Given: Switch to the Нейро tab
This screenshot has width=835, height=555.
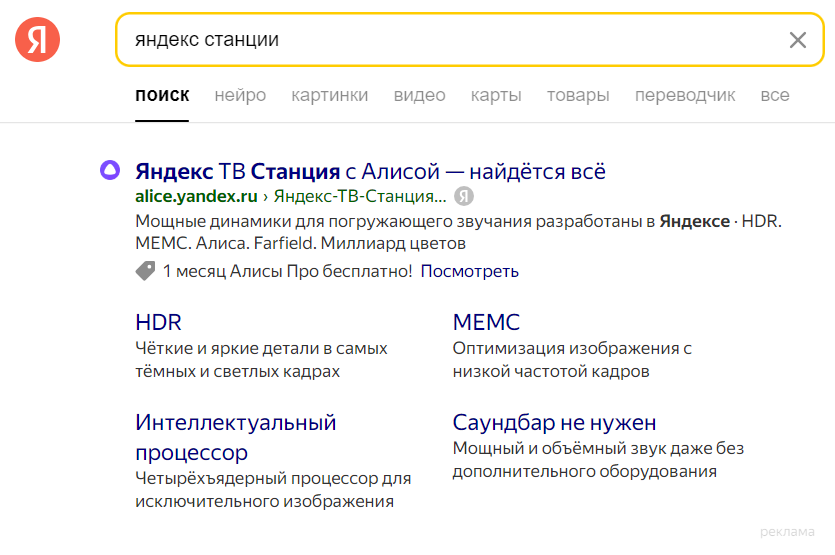Looking at the screenshot, I should [x=240, y=96].
